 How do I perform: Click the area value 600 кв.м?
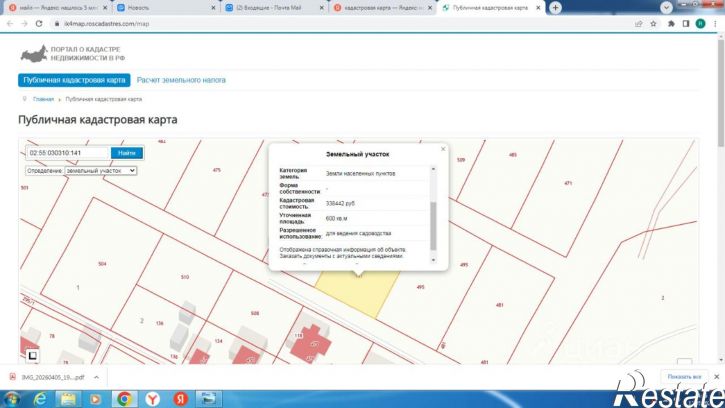coord(336,218)
